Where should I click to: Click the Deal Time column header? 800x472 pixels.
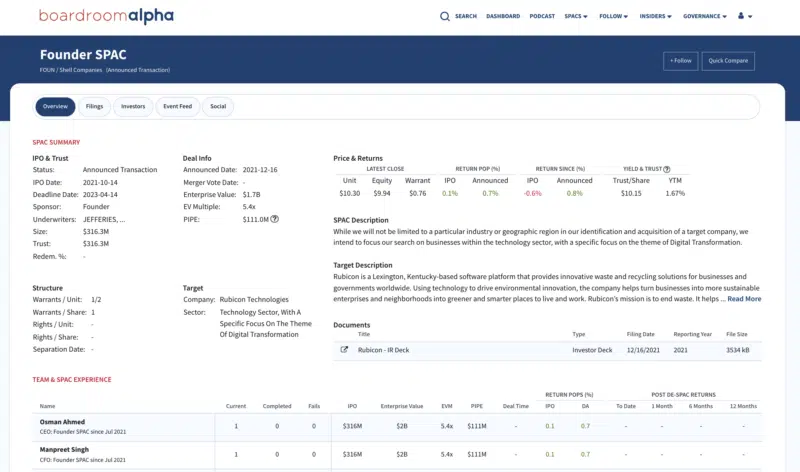pos(515,406)
